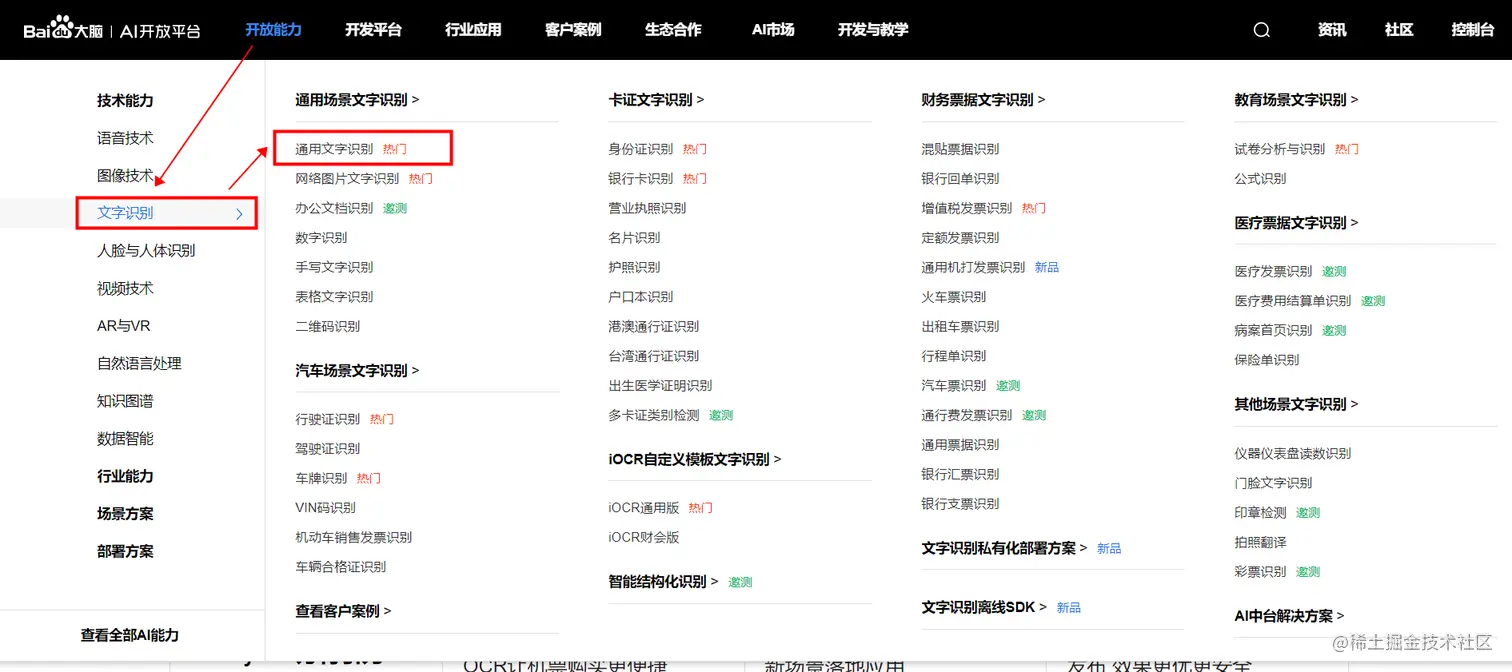Image resolution: width=1512 pixels, height=672 pixels.
Task: Open 护照识别 link
Action: click(x=634, y=267)
